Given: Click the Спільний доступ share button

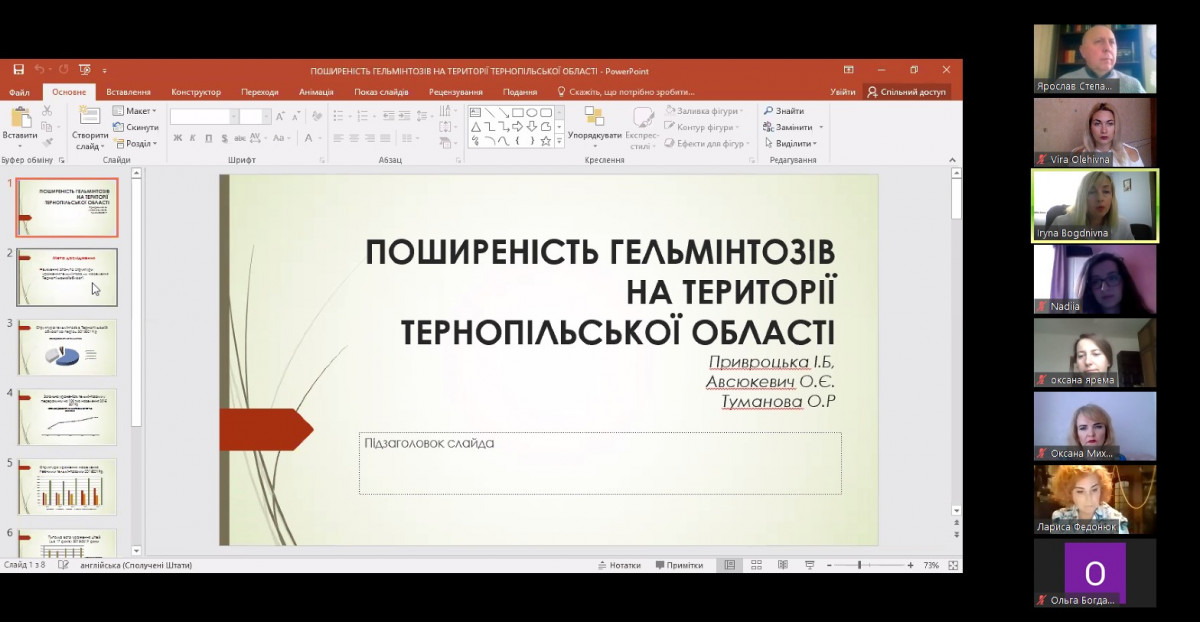Looking at the screenshot, I should click(x=906, y=92).
